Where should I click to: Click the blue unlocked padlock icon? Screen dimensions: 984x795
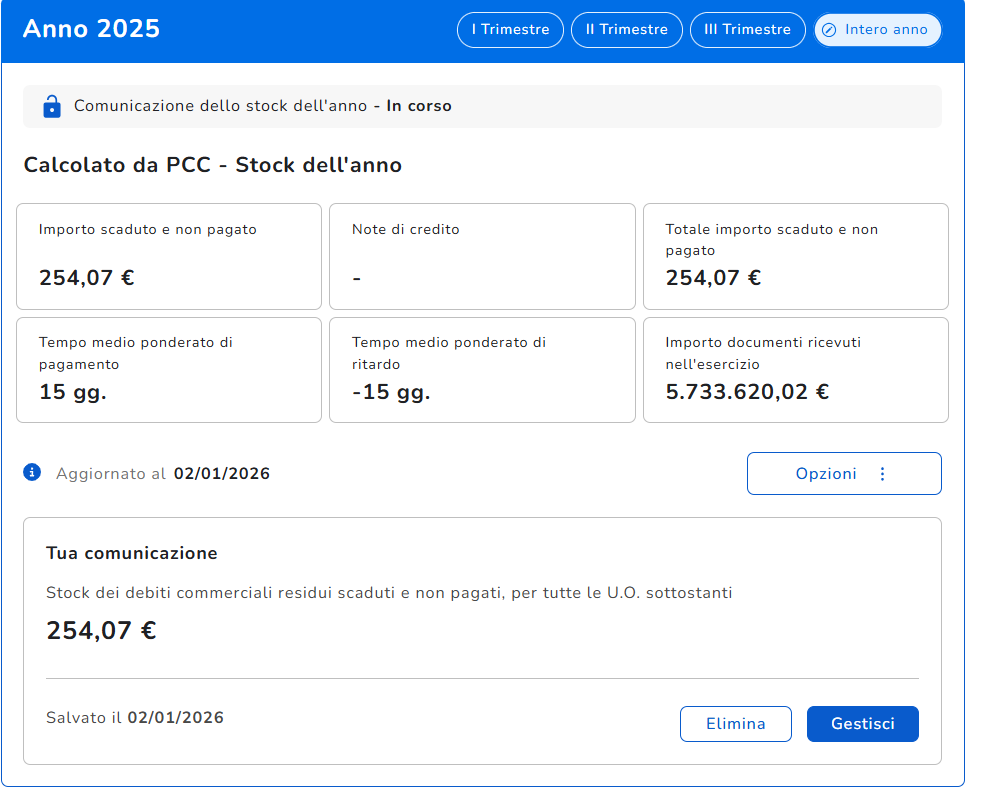pyautogui.click(x=52, y=106)
